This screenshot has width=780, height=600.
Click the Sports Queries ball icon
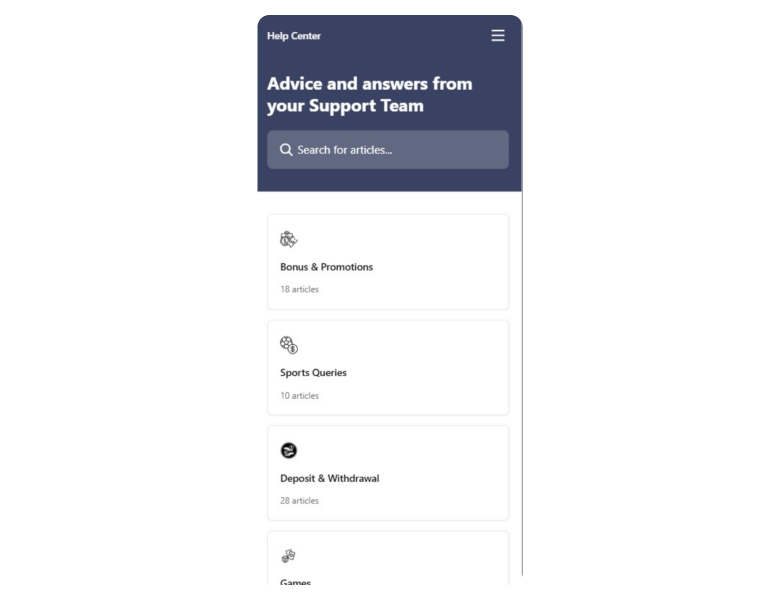pos(289,345)
